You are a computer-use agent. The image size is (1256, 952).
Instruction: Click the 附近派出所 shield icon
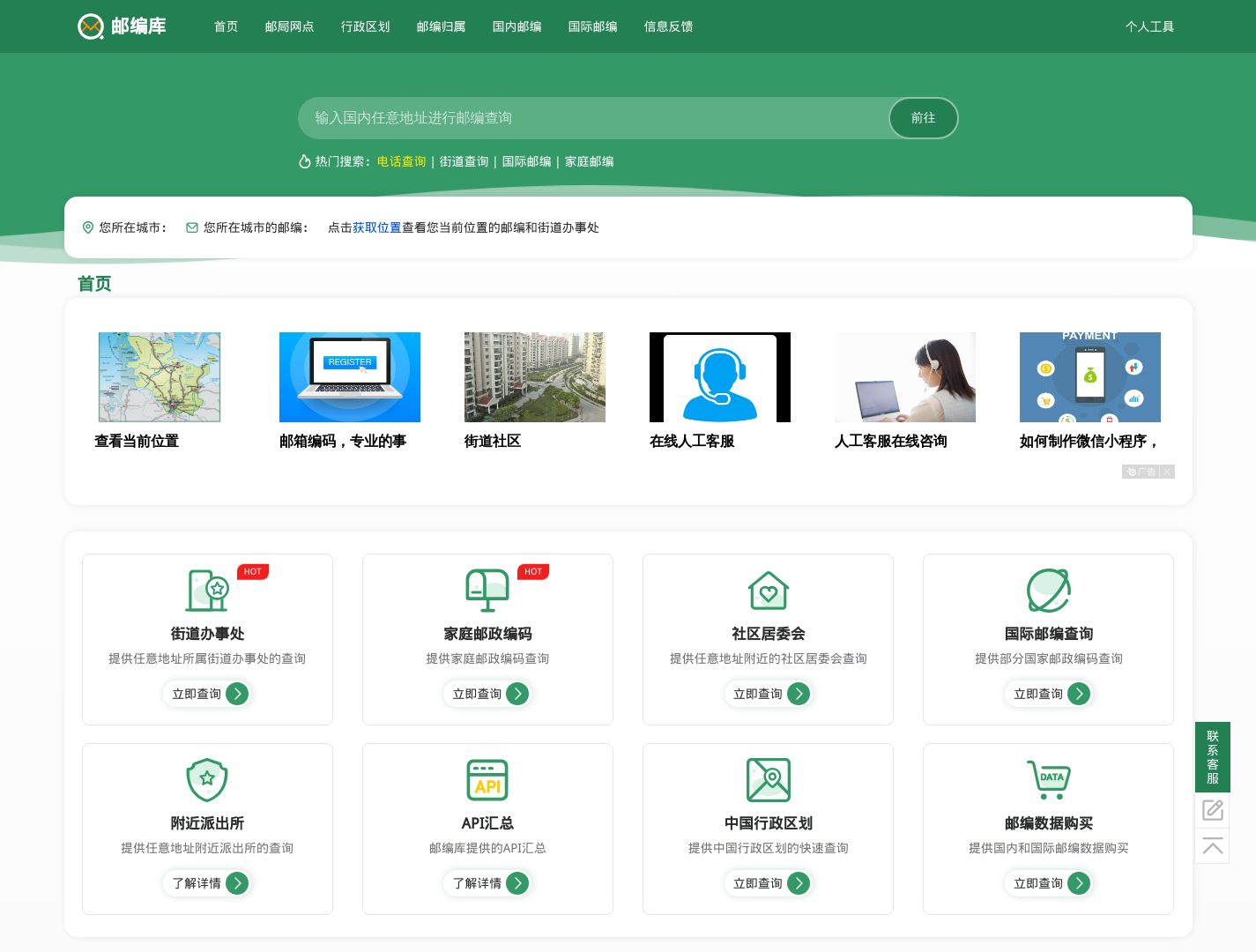207,780
